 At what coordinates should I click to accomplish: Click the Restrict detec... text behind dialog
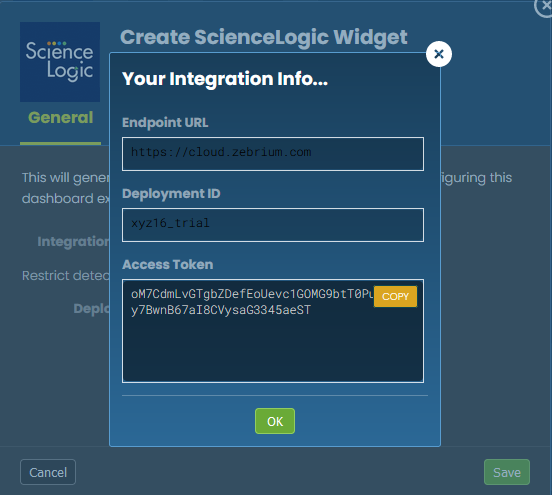tap(65, 276)
